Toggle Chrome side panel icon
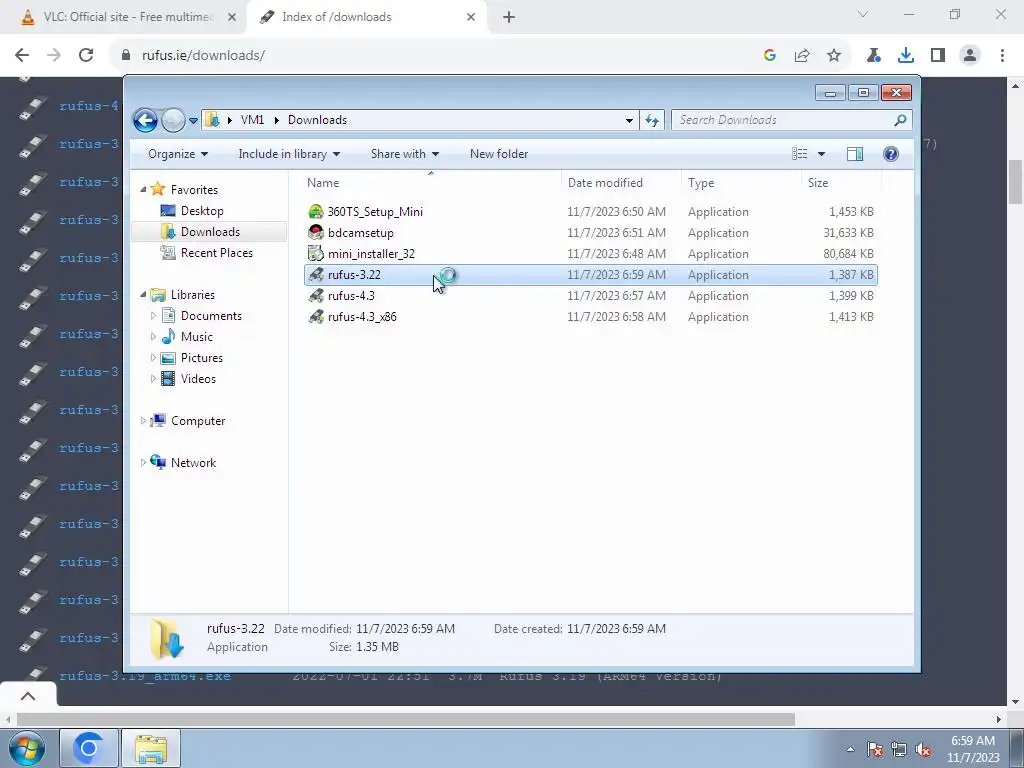 pos(938,56)
